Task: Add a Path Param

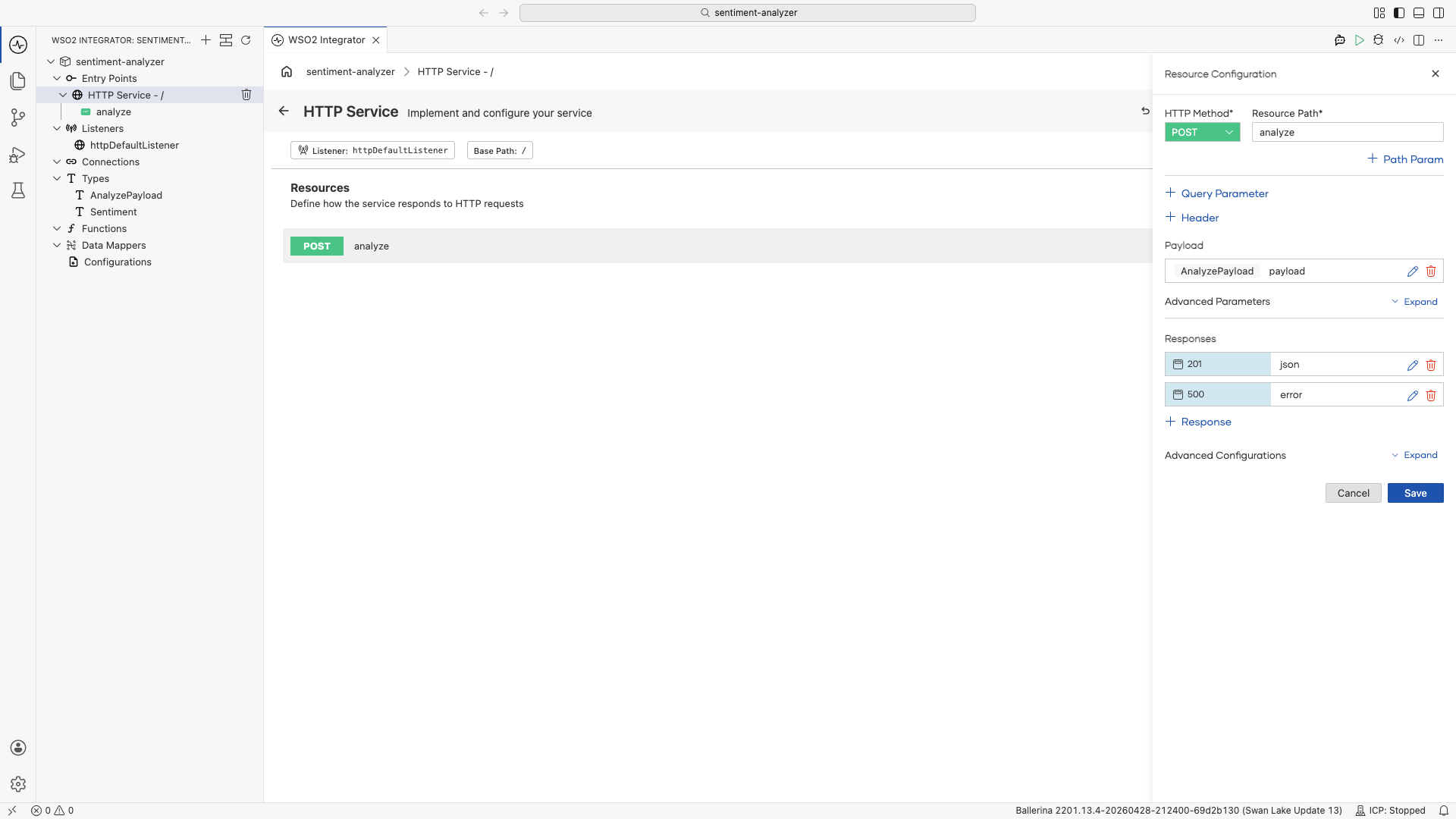Action: [1405, 159]
